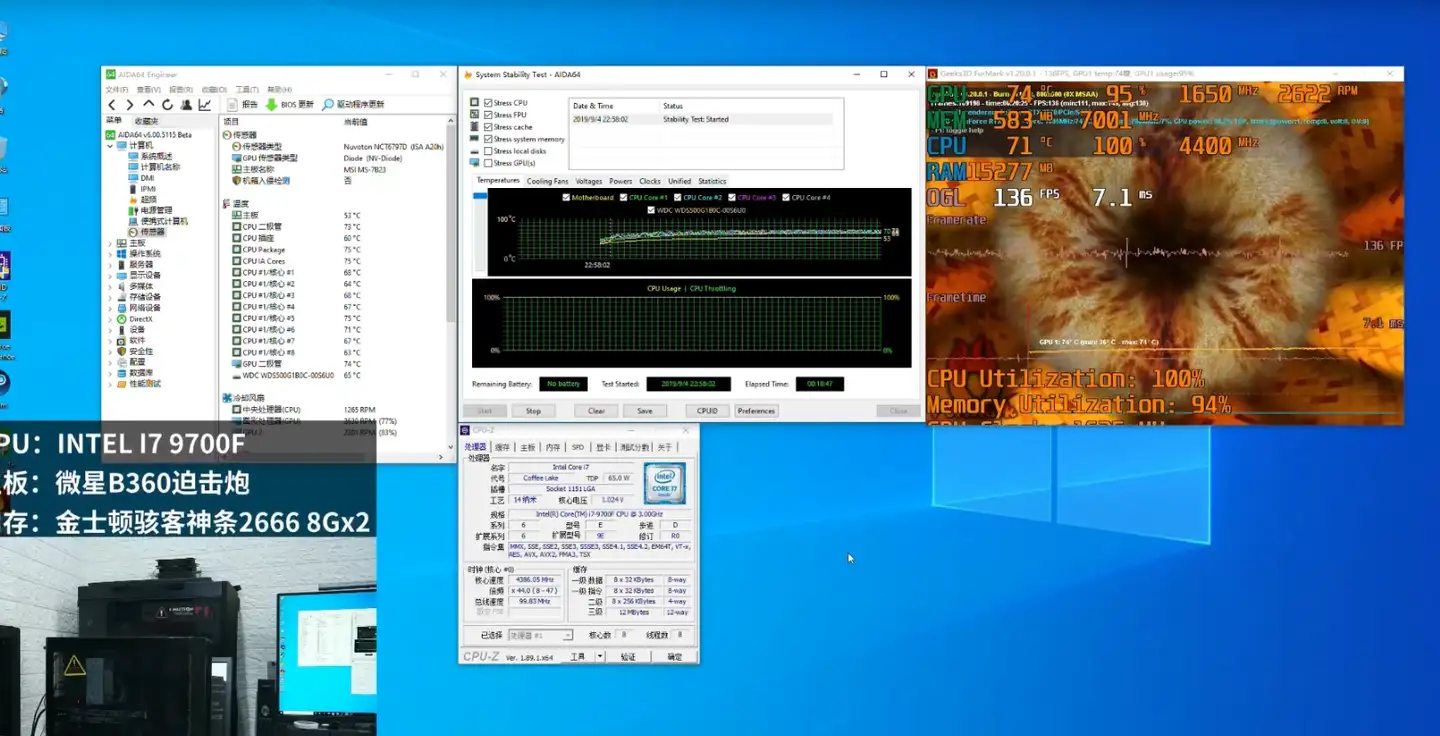Toggle Stress FPU checkbox
Screen dimensions: 1440x736
(x=488, y=115)
